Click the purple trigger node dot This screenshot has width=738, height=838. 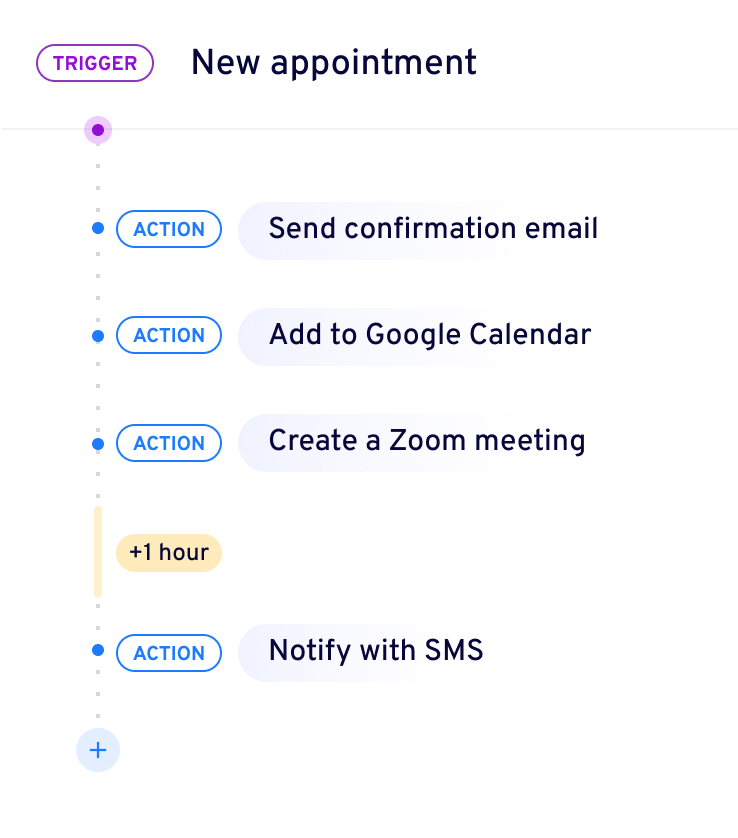tap(98, 130)
